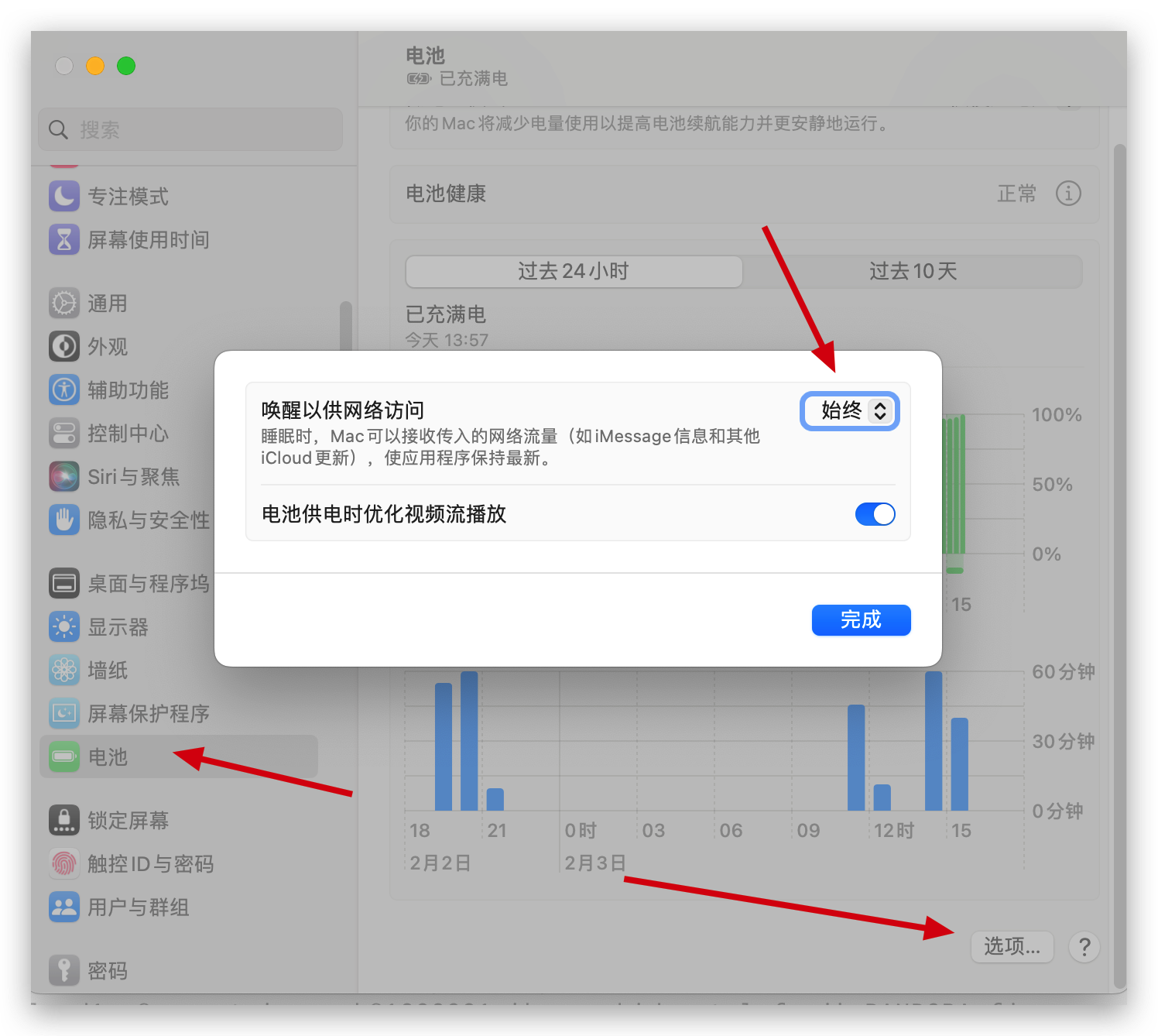
Task: Click the green zoom window button
Action: point(125,66)
